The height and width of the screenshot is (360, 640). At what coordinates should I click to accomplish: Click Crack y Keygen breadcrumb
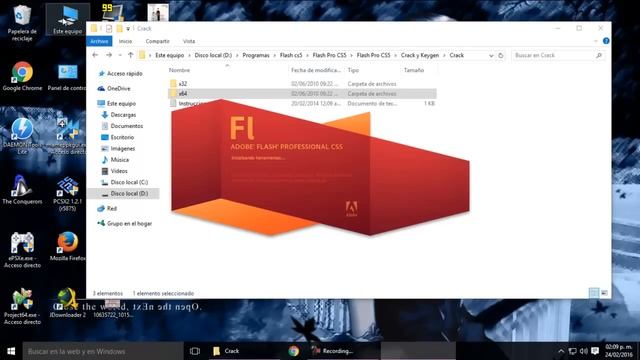pyautogui.click(x=420, y=55)
